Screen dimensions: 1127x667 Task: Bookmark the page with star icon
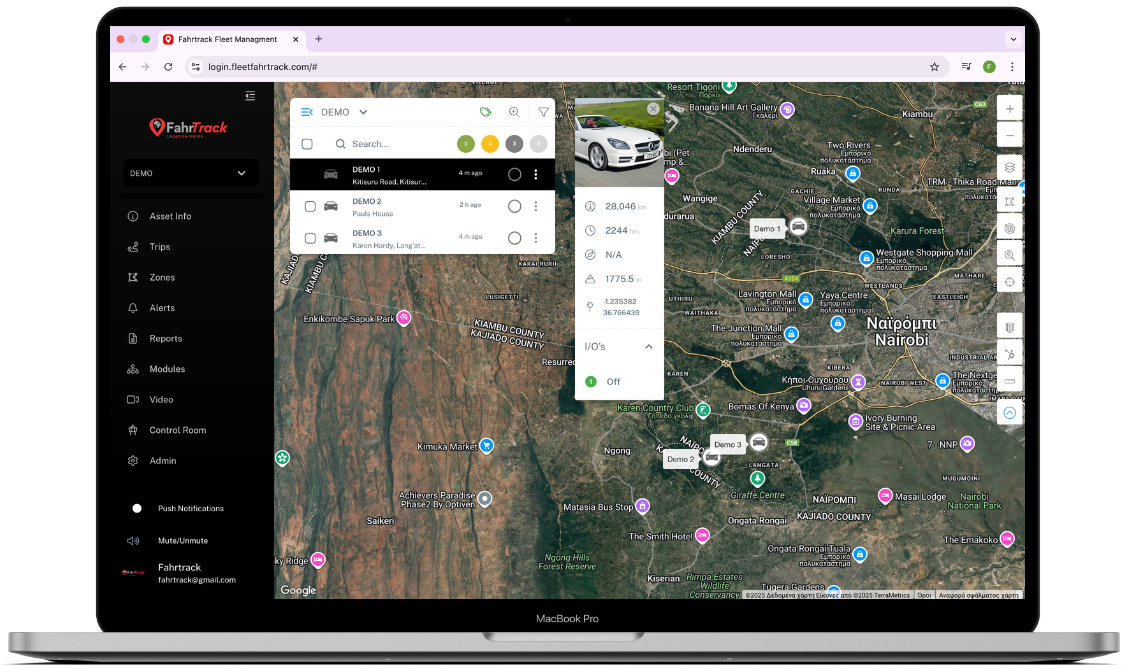934,67
